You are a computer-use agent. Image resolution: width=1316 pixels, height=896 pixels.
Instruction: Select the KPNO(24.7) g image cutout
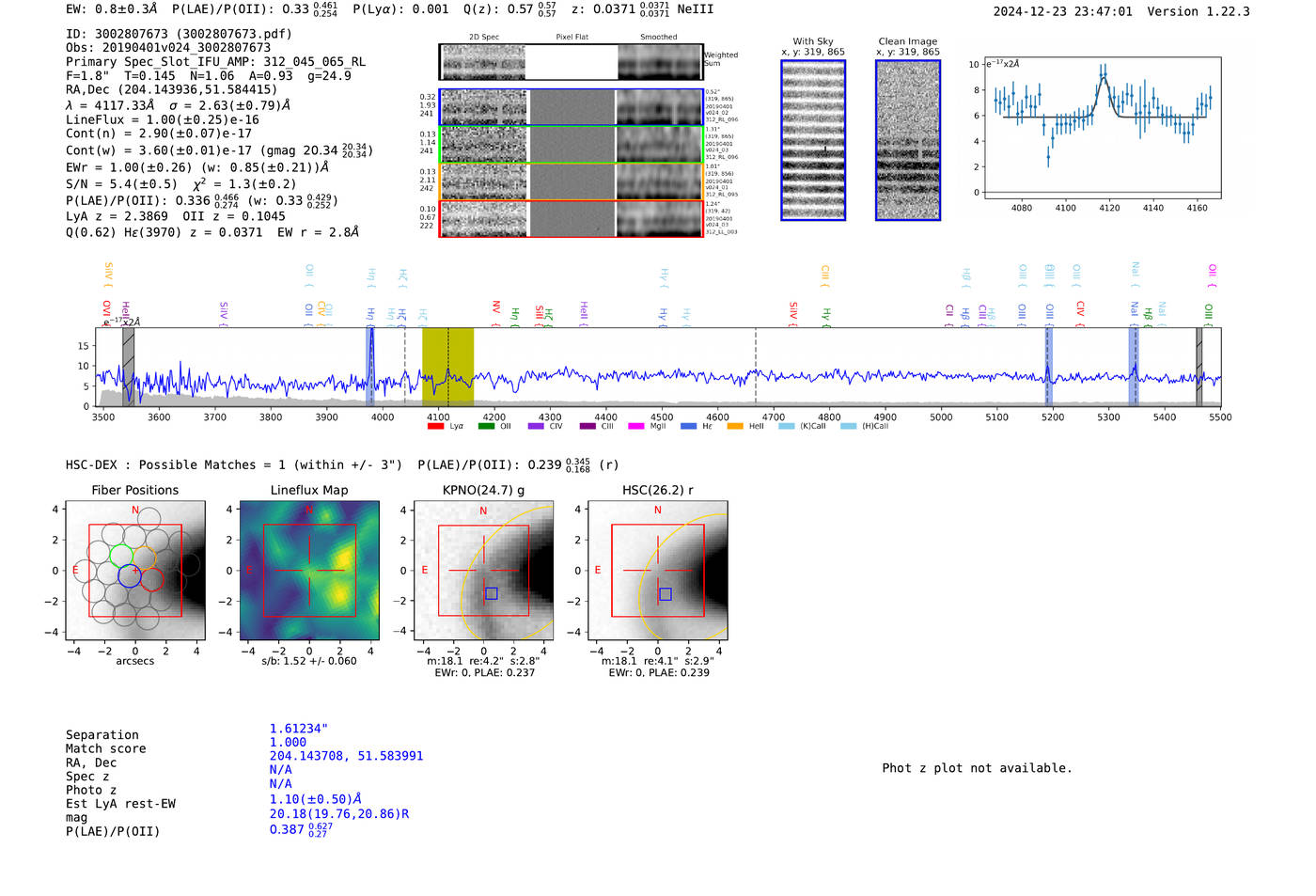coord(484,570)
